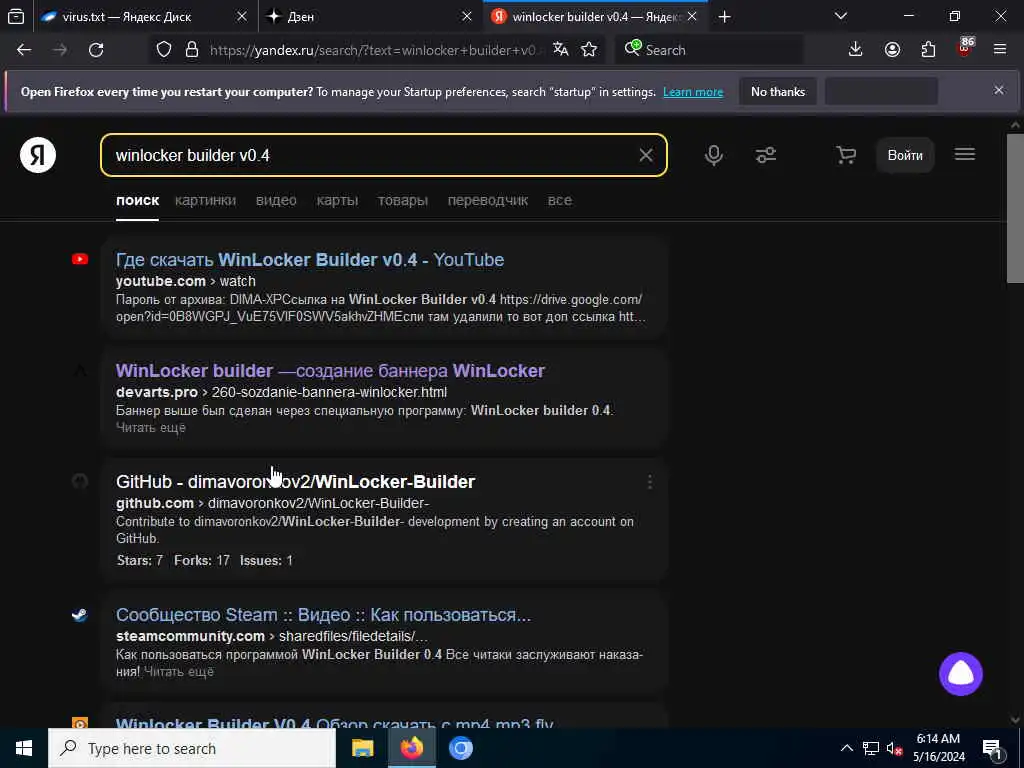1024x768 pixels.
Task: Open Yandex search filter settings icon
Action: coord(765,155)
